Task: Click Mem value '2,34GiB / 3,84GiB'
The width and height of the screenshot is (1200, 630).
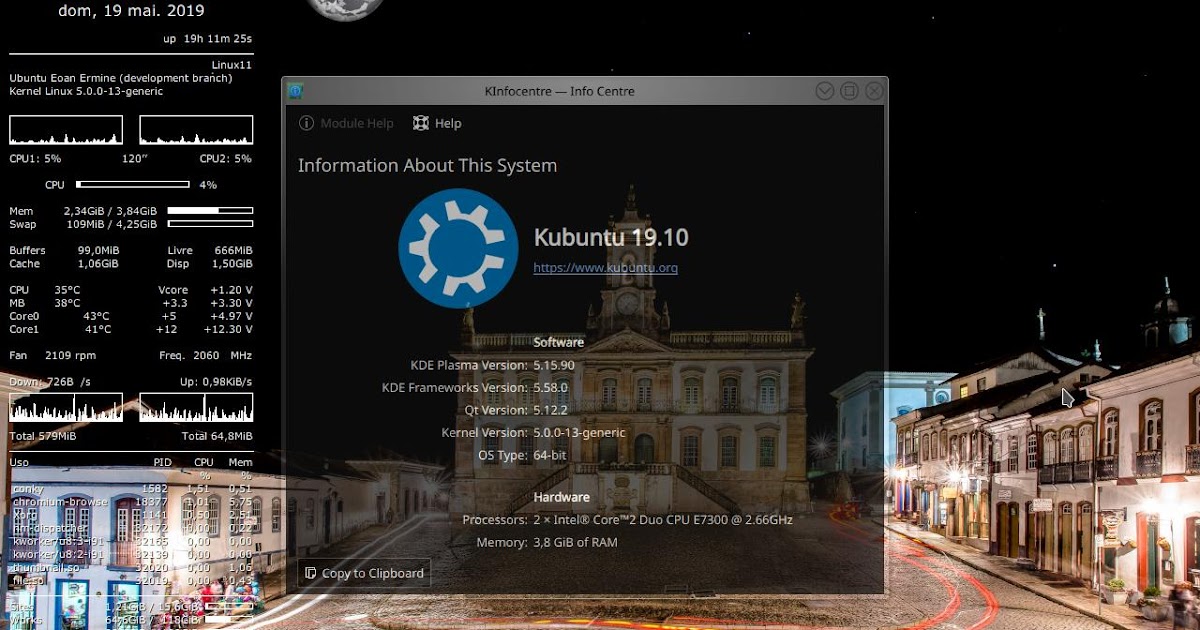Action: pyautogui.click(x=110, y=211)
